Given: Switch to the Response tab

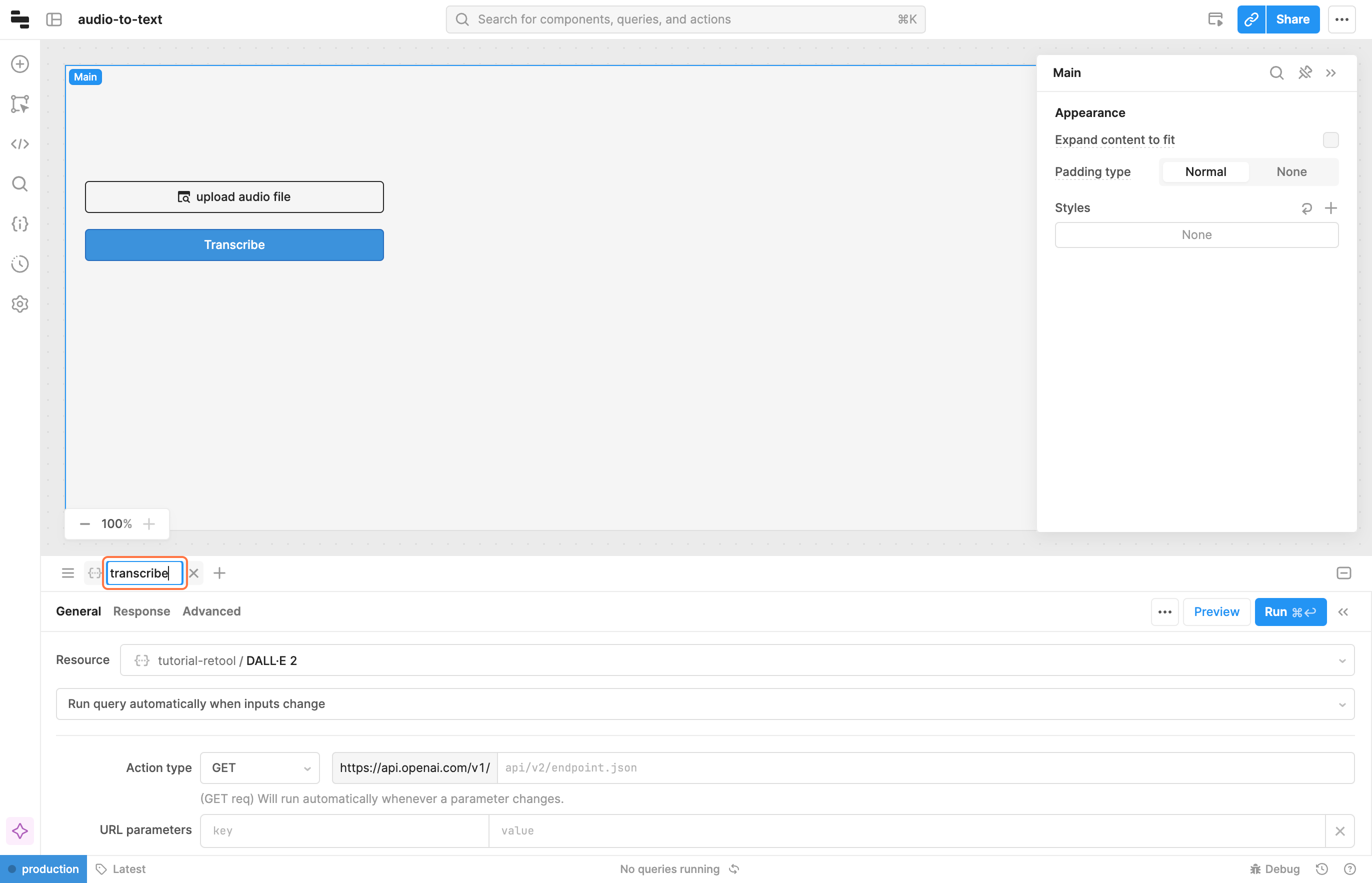Looking at the screenshot, I should coord(141,611).
